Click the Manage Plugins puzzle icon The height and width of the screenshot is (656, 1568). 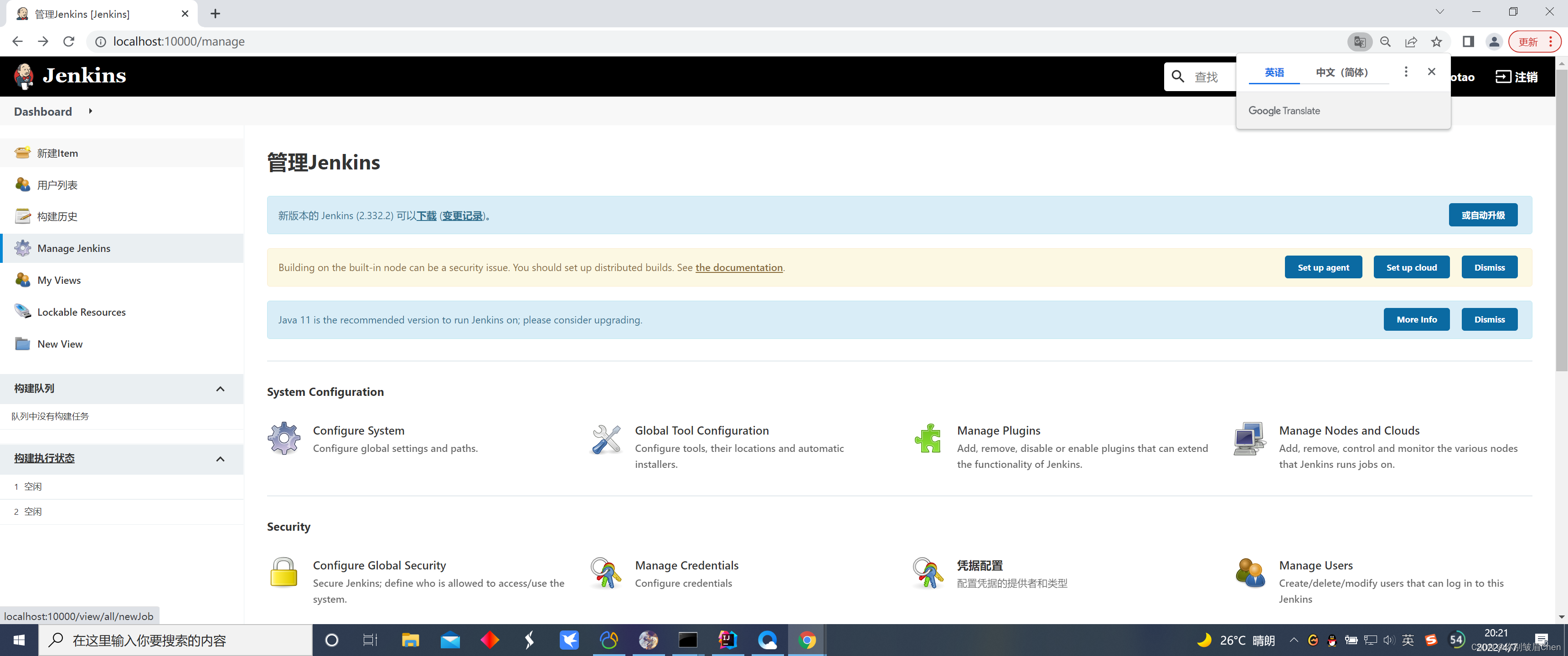pos(928,438)
